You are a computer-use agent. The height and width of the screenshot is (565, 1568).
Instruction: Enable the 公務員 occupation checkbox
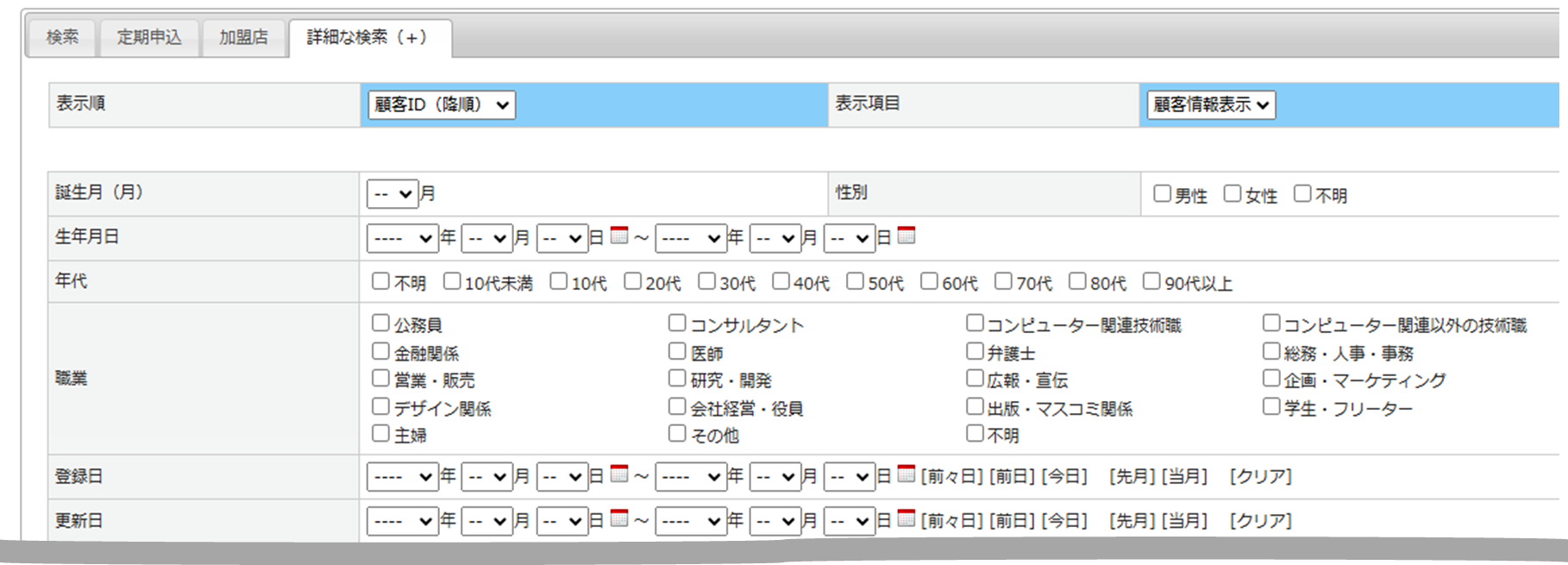(380, 323)
